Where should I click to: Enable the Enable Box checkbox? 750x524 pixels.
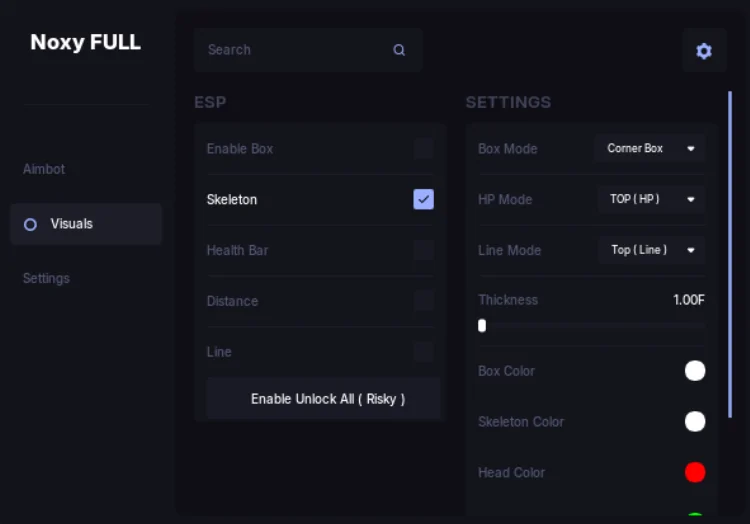[x=423, y=149]
